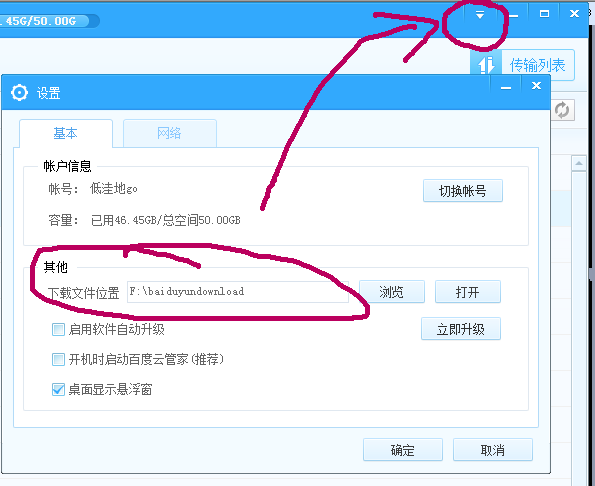This screenshot has width=595, height=486.
Task: Enable 开机时启动百度云管家 startup checkbox
Action: click(58, 359)
